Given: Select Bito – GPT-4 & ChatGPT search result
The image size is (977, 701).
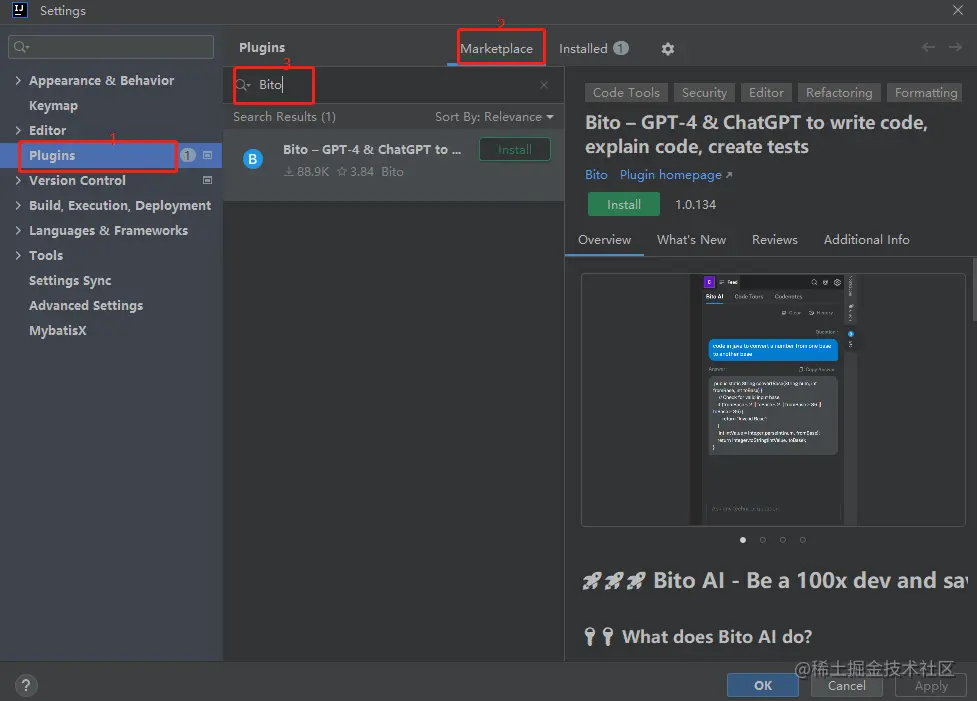Looking at the screenshot, I should point(393,165).
